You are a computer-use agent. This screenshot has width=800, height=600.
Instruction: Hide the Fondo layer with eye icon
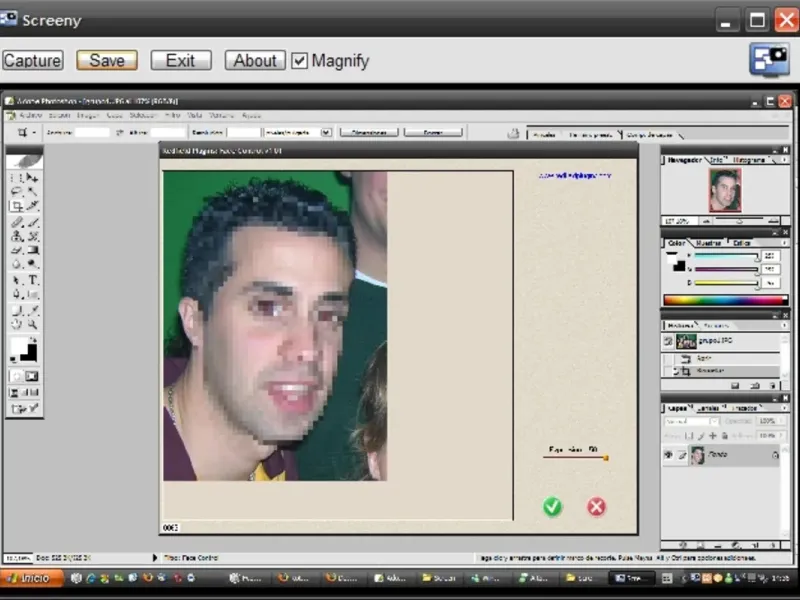(668, 455)
